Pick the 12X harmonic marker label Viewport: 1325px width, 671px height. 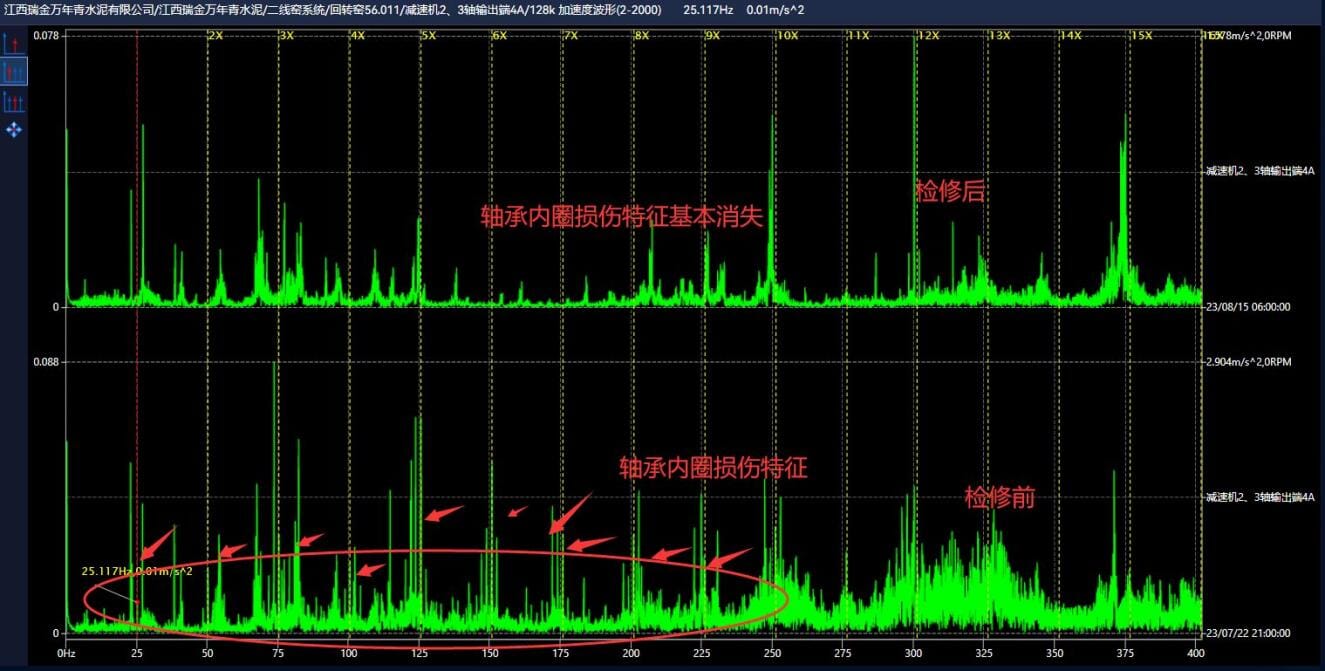928,36
